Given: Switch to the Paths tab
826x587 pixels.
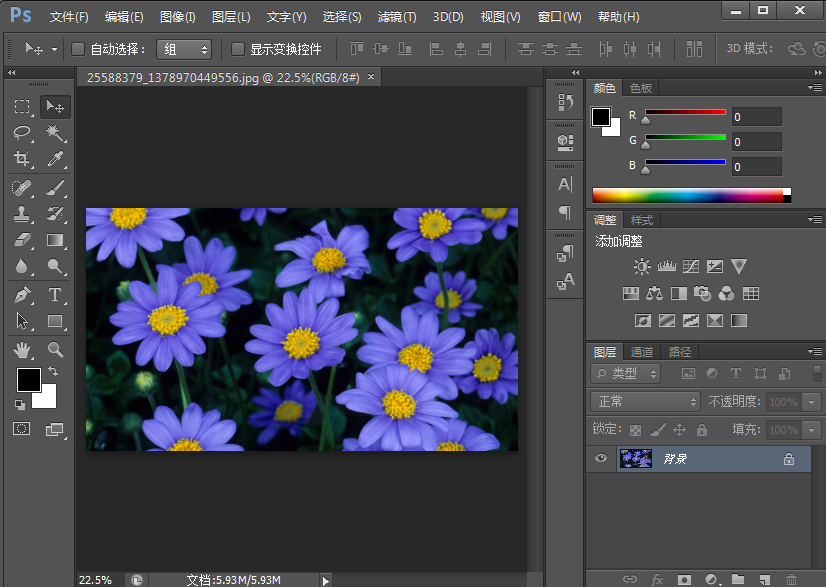Looking at the screenshot, I should (680, 351).
